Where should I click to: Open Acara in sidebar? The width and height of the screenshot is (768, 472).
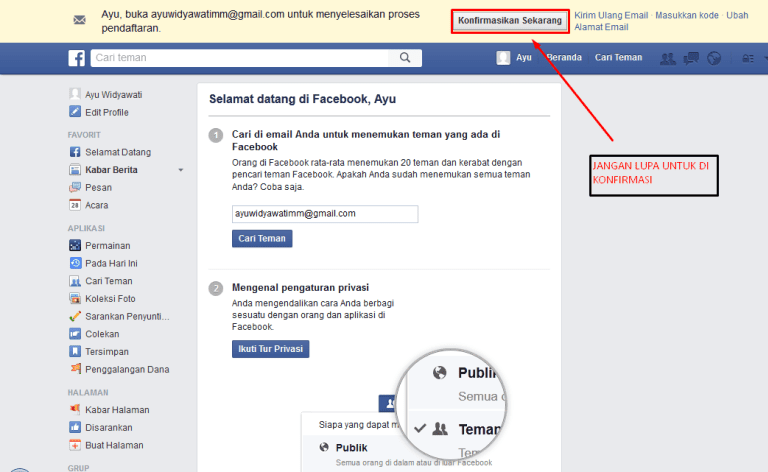[96, 205]
